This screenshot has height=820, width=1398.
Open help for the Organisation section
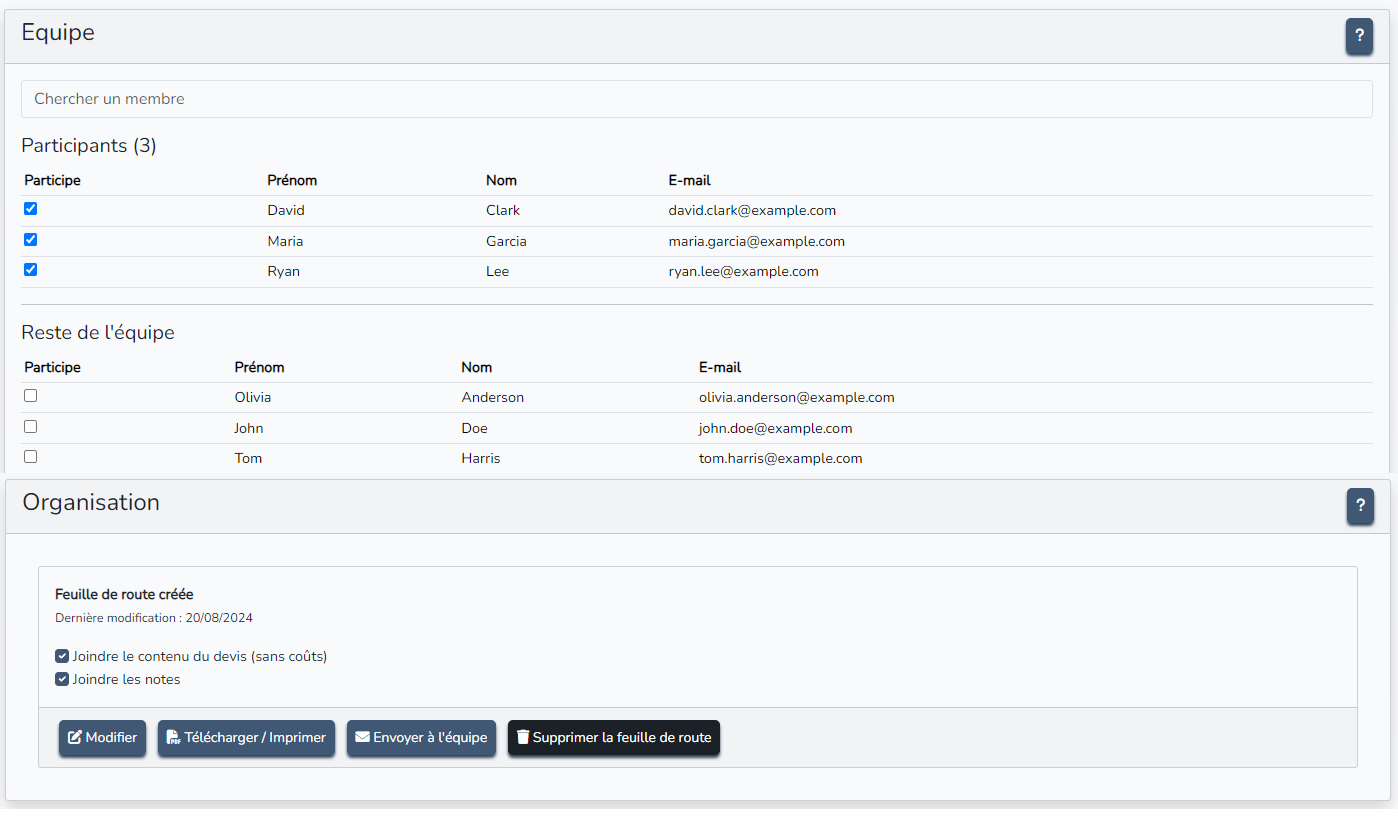click(x=1359, y=506)
